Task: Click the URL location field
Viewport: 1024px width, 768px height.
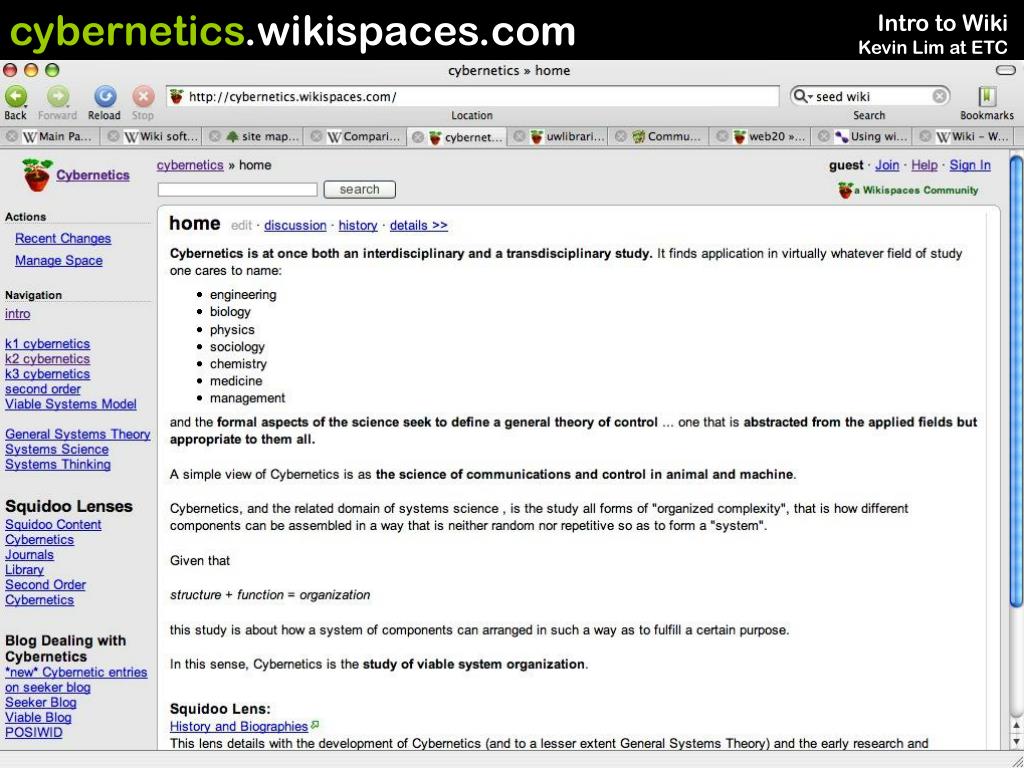Action: click(x=472, y=97)
